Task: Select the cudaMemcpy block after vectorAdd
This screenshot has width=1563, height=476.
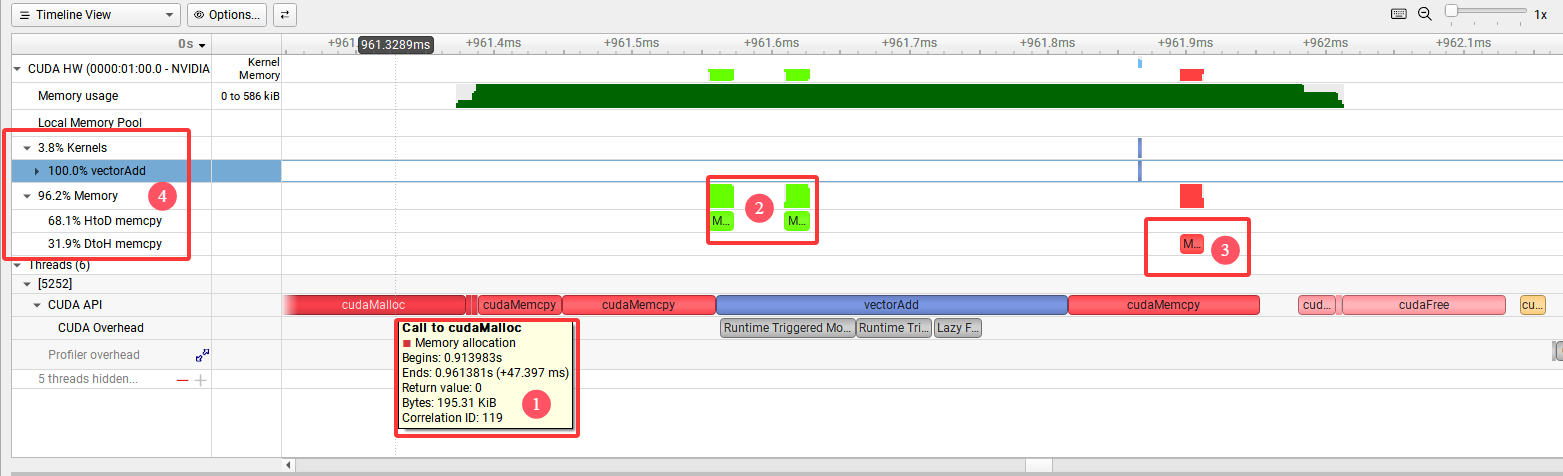Action: [x=1163, y=305]
